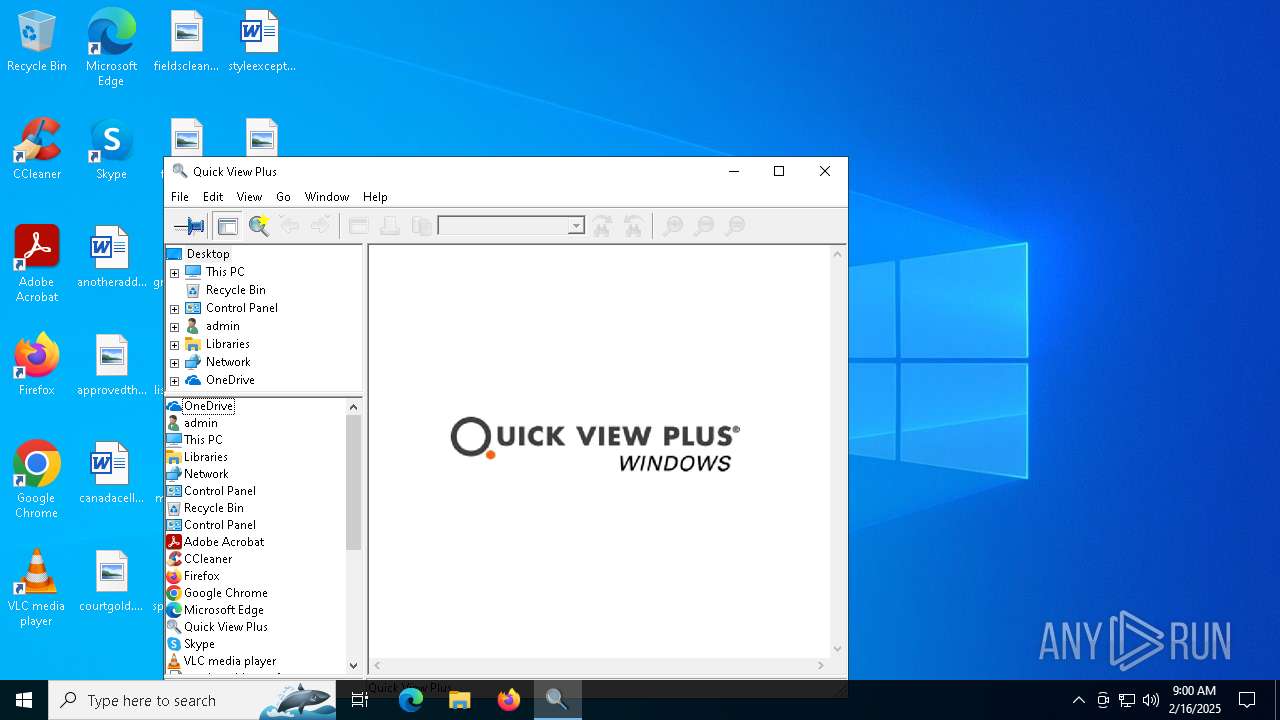1280x720 pixels.
Task: Open the Edit menu
Action: (213, 197)
